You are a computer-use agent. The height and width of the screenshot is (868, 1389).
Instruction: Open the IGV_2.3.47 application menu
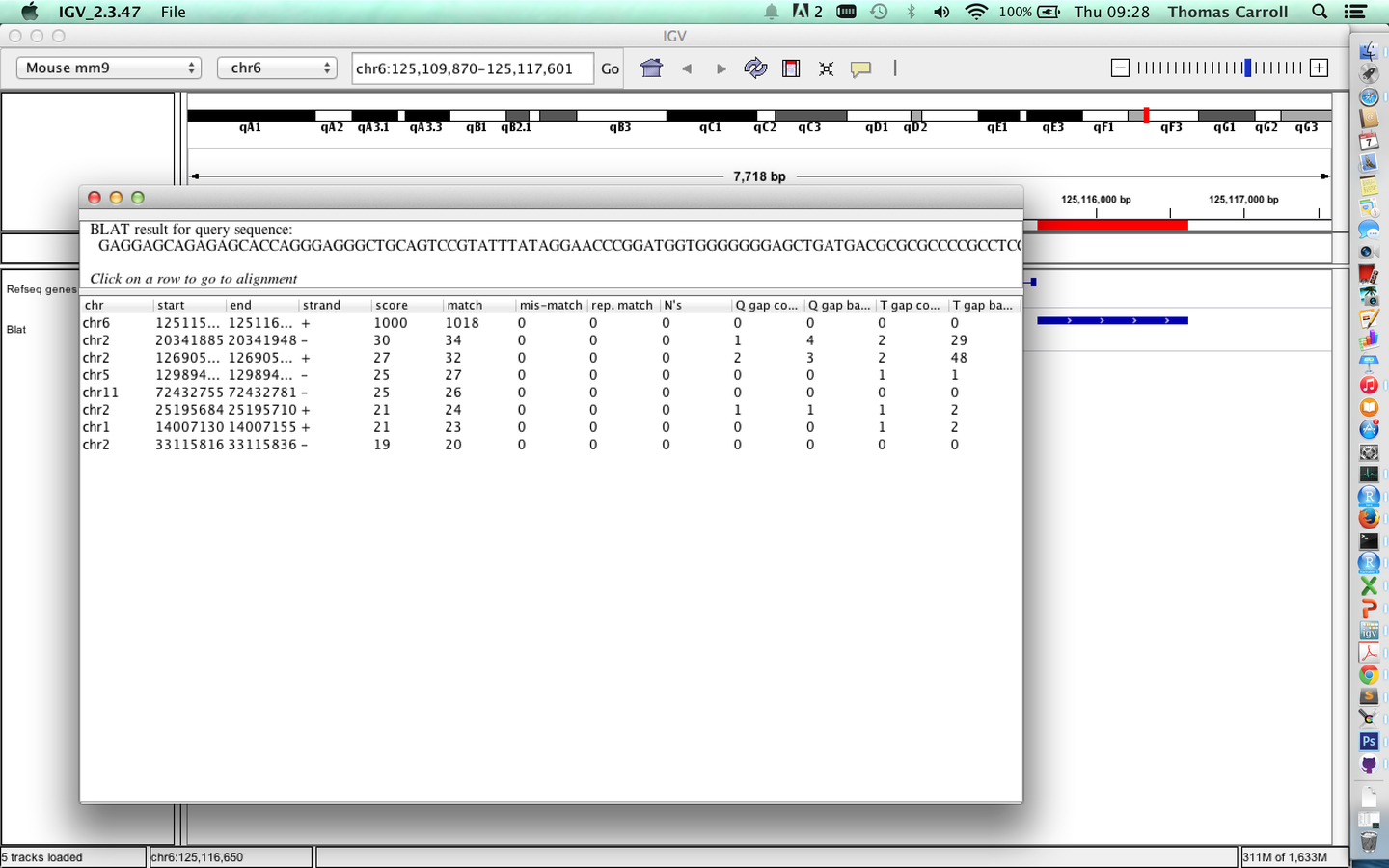click(99, 12)
